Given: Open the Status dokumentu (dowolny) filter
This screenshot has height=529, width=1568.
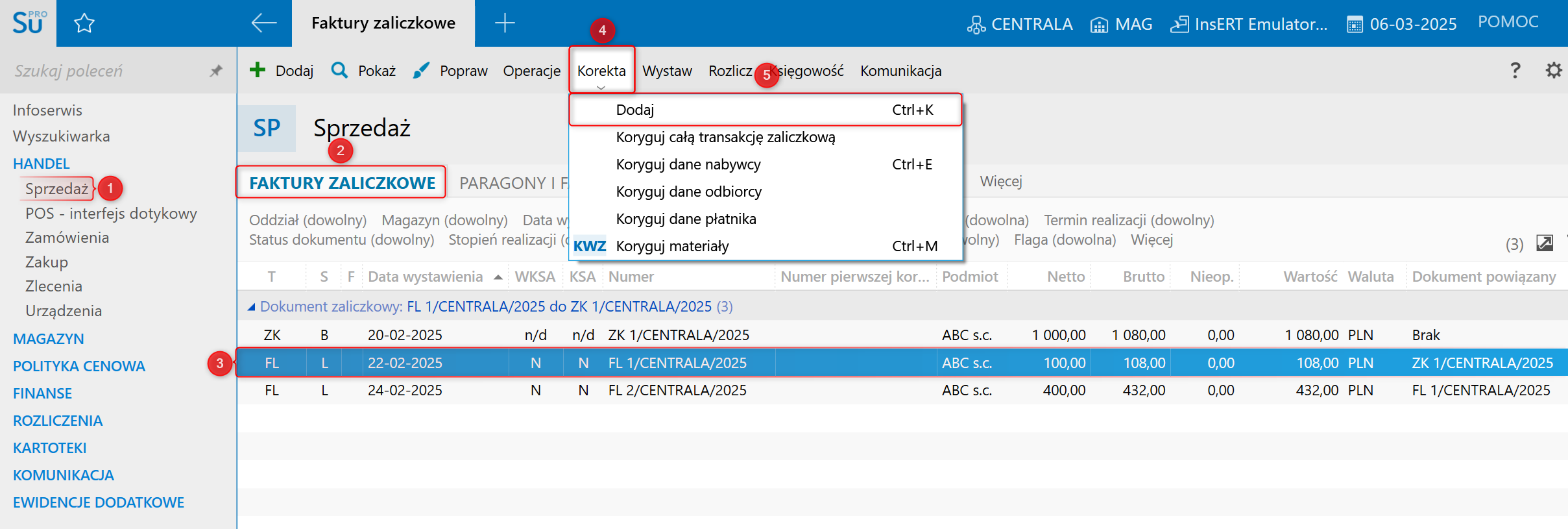Looking at the screenshot, I should [341, 240].
